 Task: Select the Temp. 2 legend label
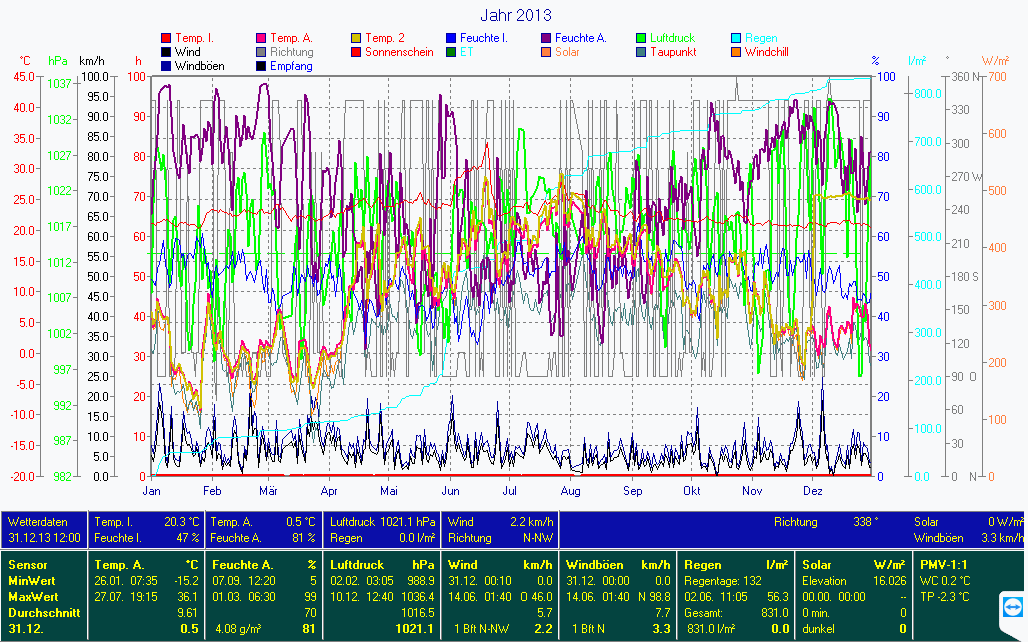coord(385,38)
